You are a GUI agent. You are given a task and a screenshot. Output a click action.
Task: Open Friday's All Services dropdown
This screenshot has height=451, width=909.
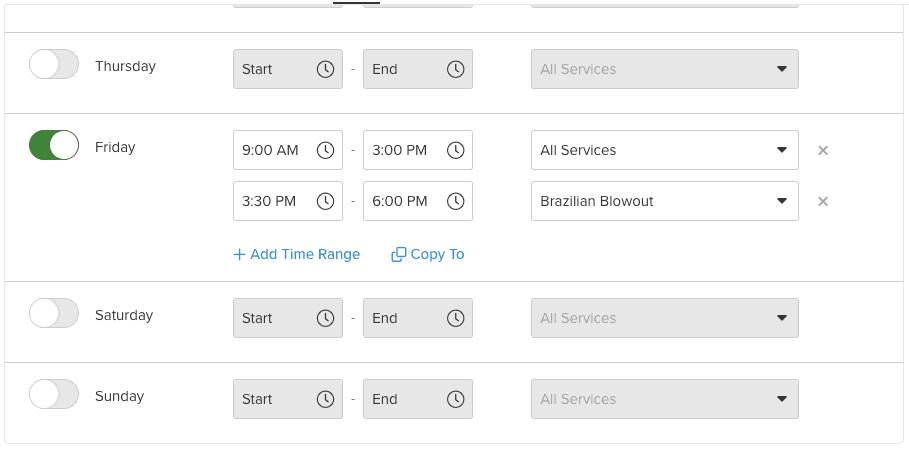(x=664, y=150)
